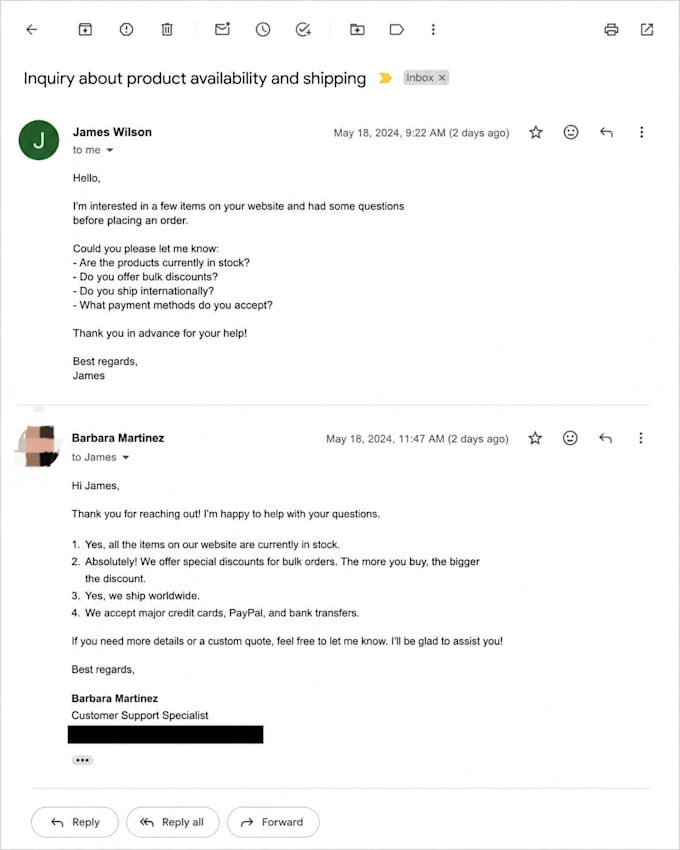Open conversation in a new window

(647, 29)
